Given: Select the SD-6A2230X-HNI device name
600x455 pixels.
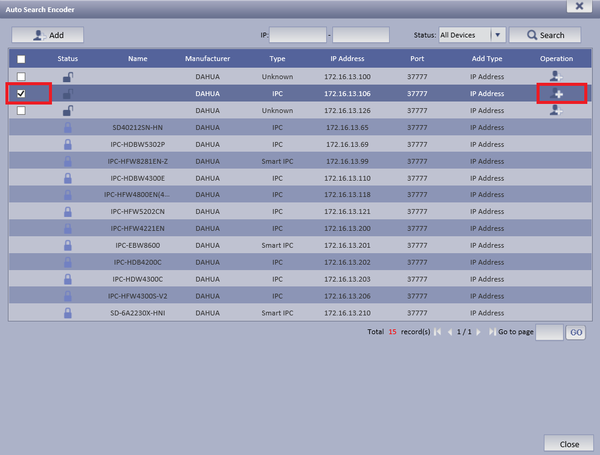Looking at the screenshot, I should [138, 313].
